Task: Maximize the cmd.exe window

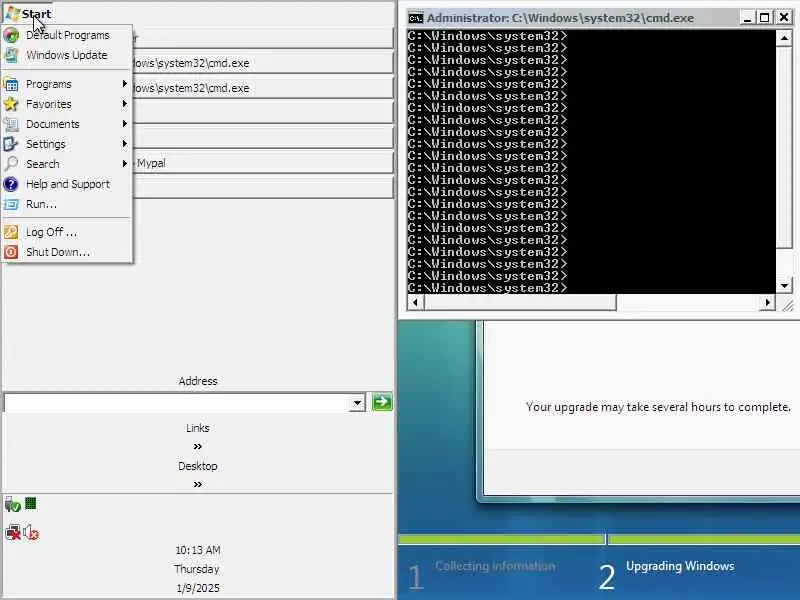Action: 764,18
